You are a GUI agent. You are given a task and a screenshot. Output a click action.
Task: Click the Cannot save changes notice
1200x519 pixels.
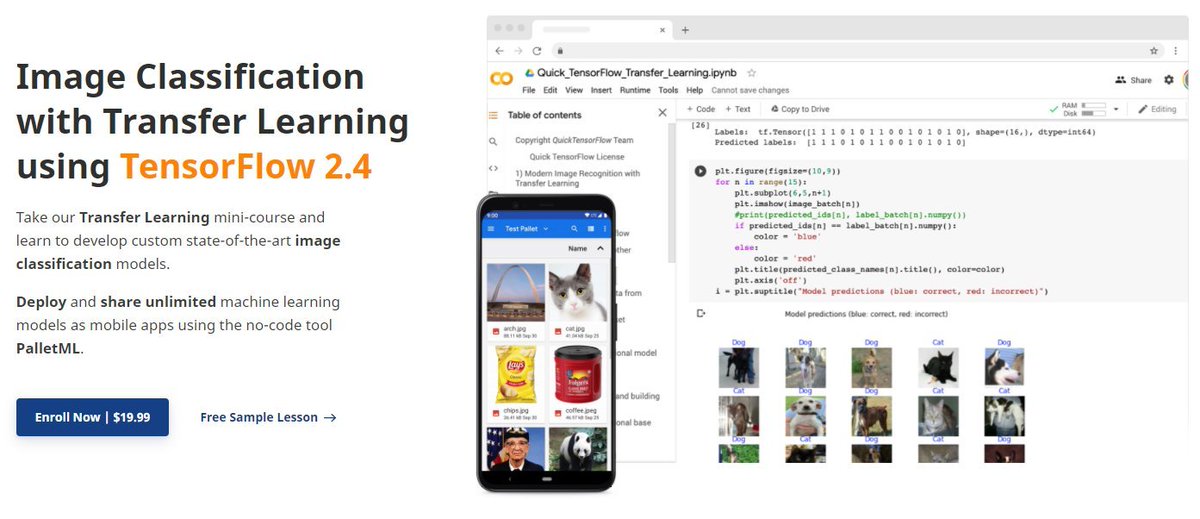[750, 90]
